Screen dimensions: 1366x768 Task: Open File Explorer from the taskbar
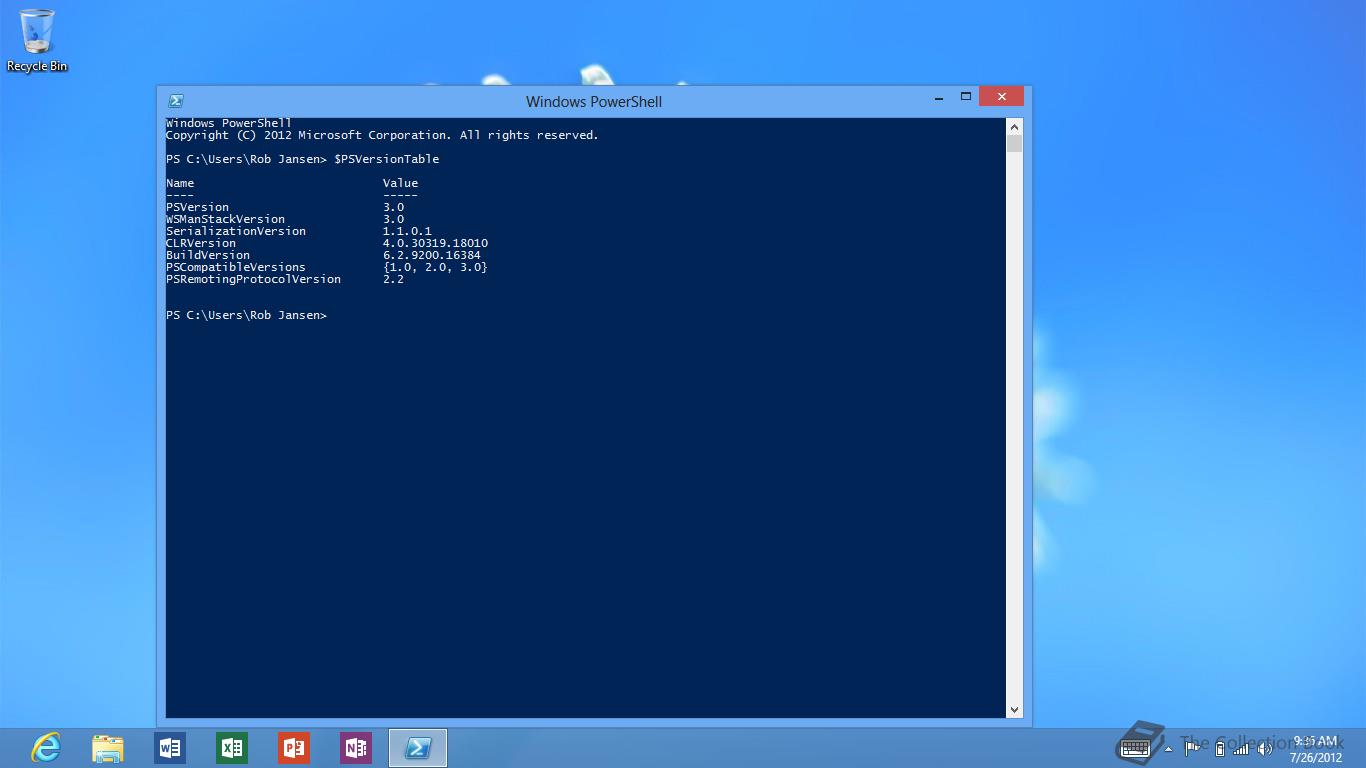click(108, 748)
